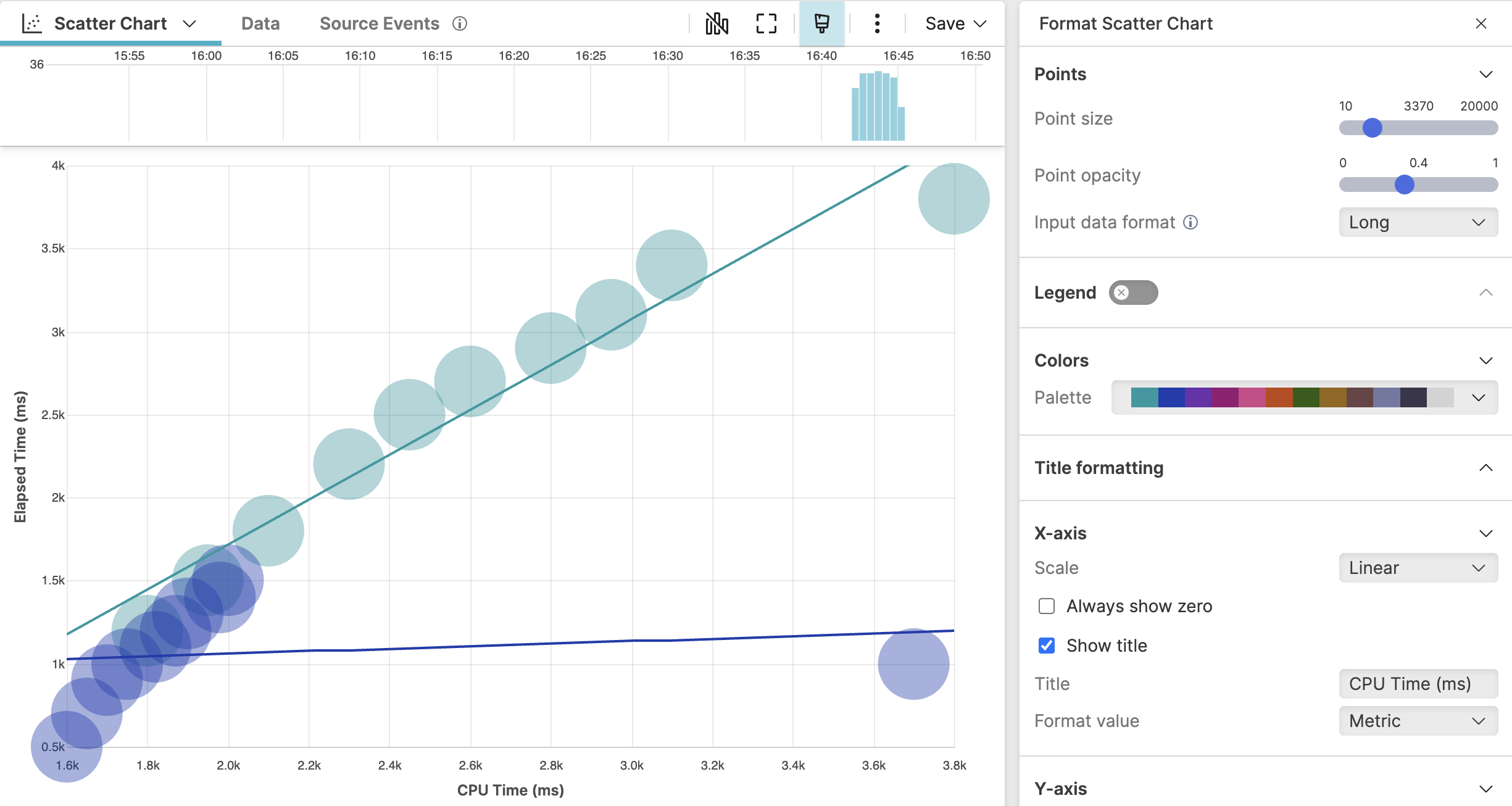Switch to the Data tab
The image size is (1512, 806).
(x=260, y=23)
